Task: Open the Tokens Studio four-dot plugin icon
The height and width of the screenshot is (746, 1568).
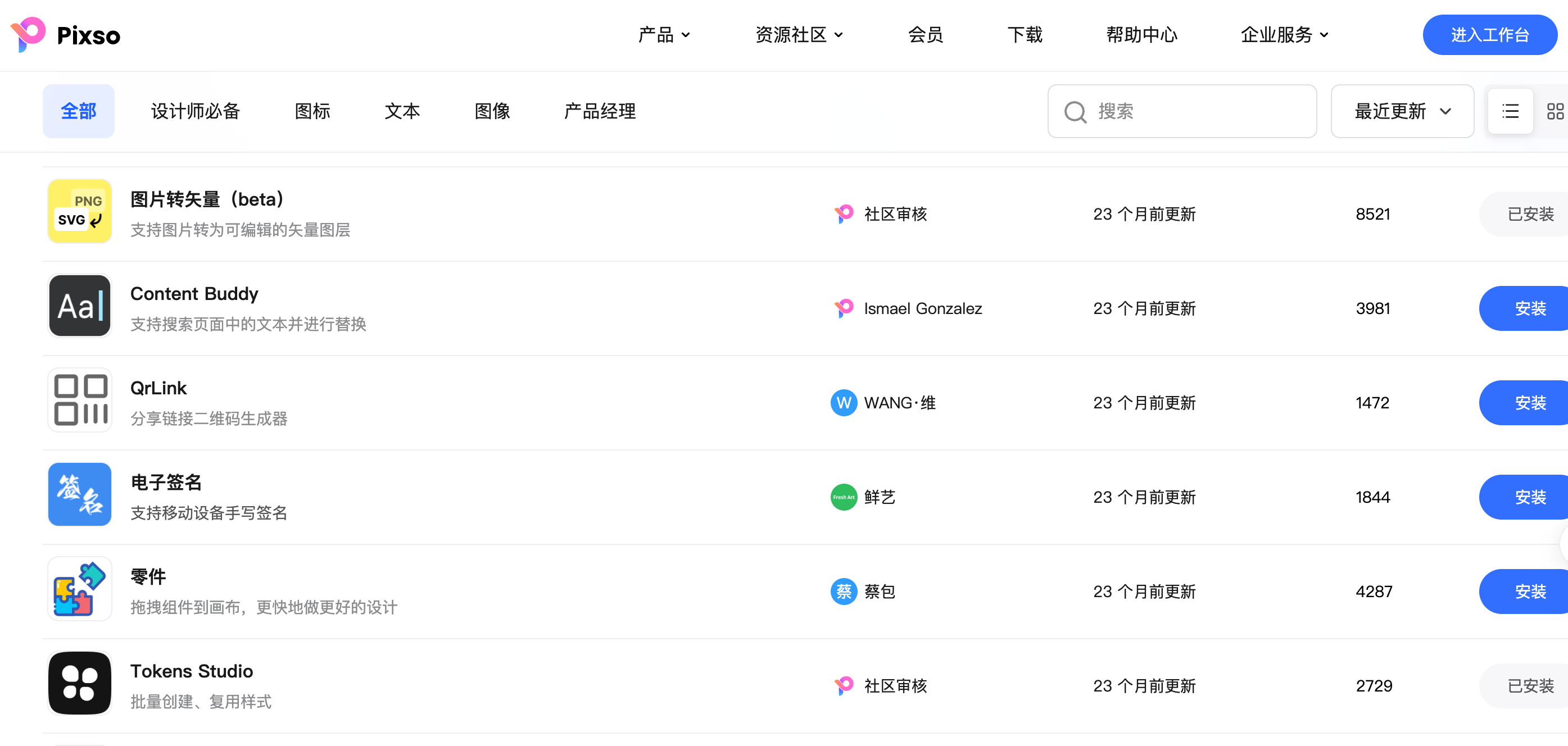Action: pos(80,683)
